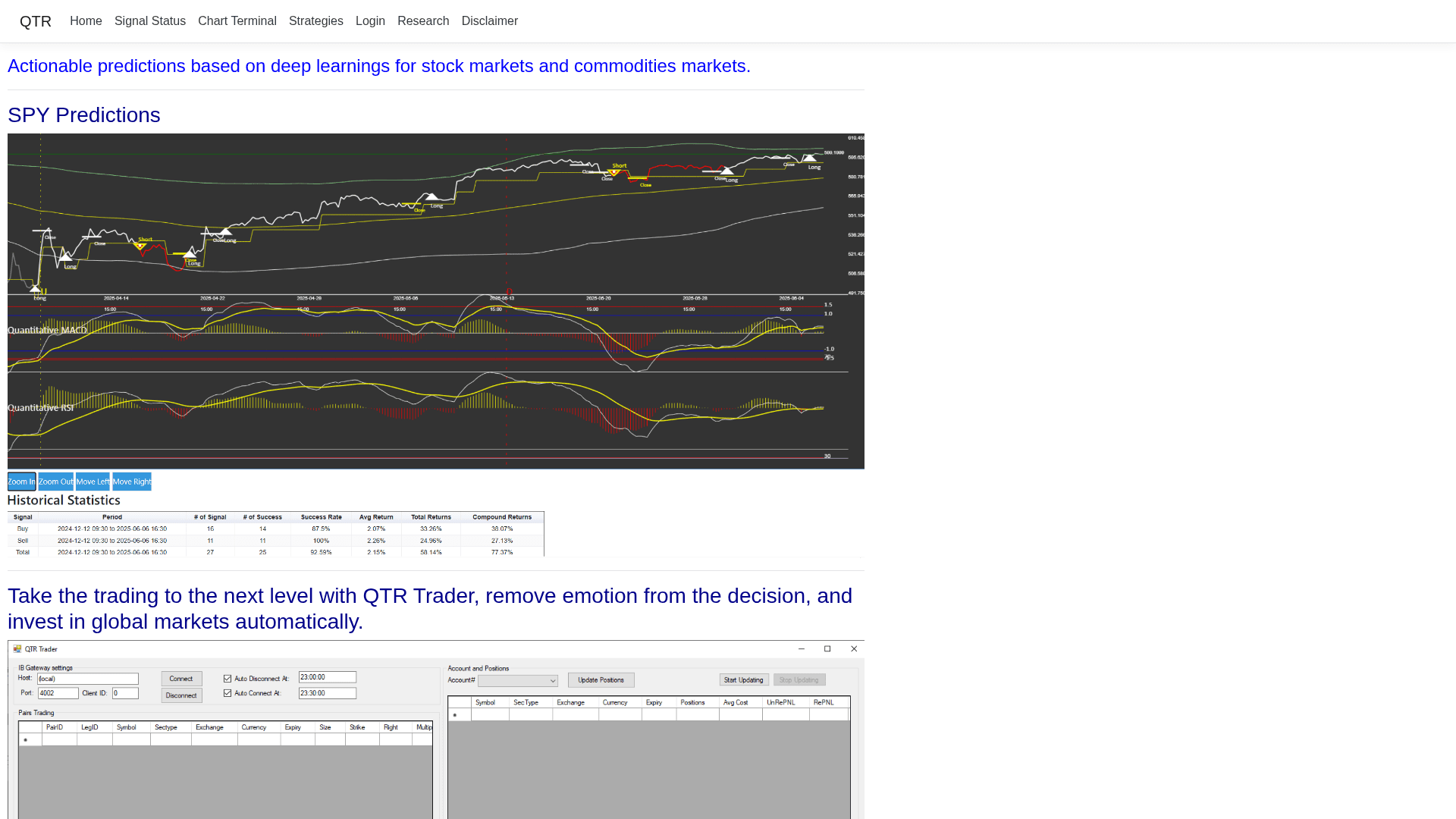The image size is (1456, 819).
Task: Select Strategies in the navigation bar
Action: 316,21
